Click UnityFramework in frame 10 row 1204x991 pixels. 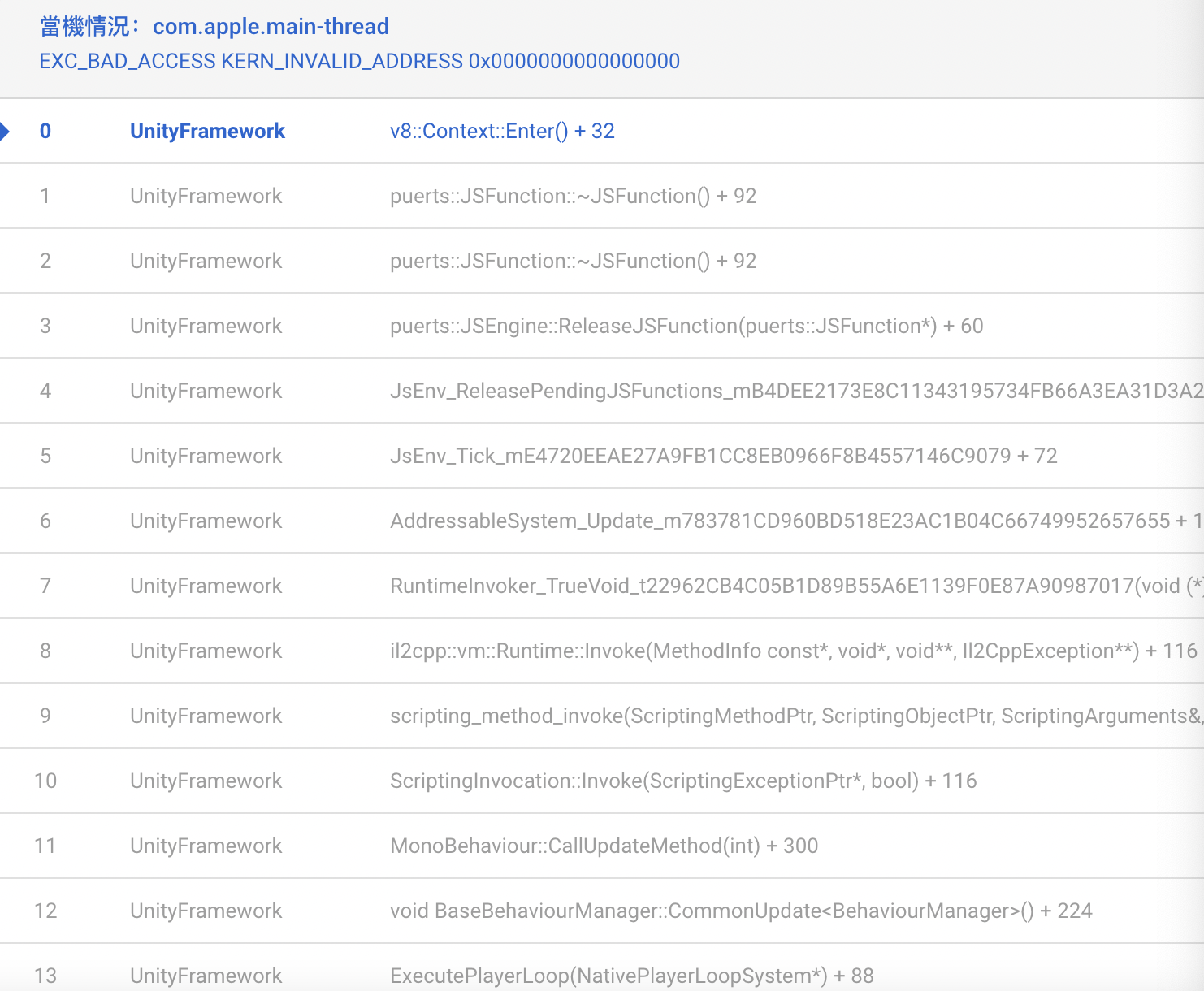click(x=206, y=781)
